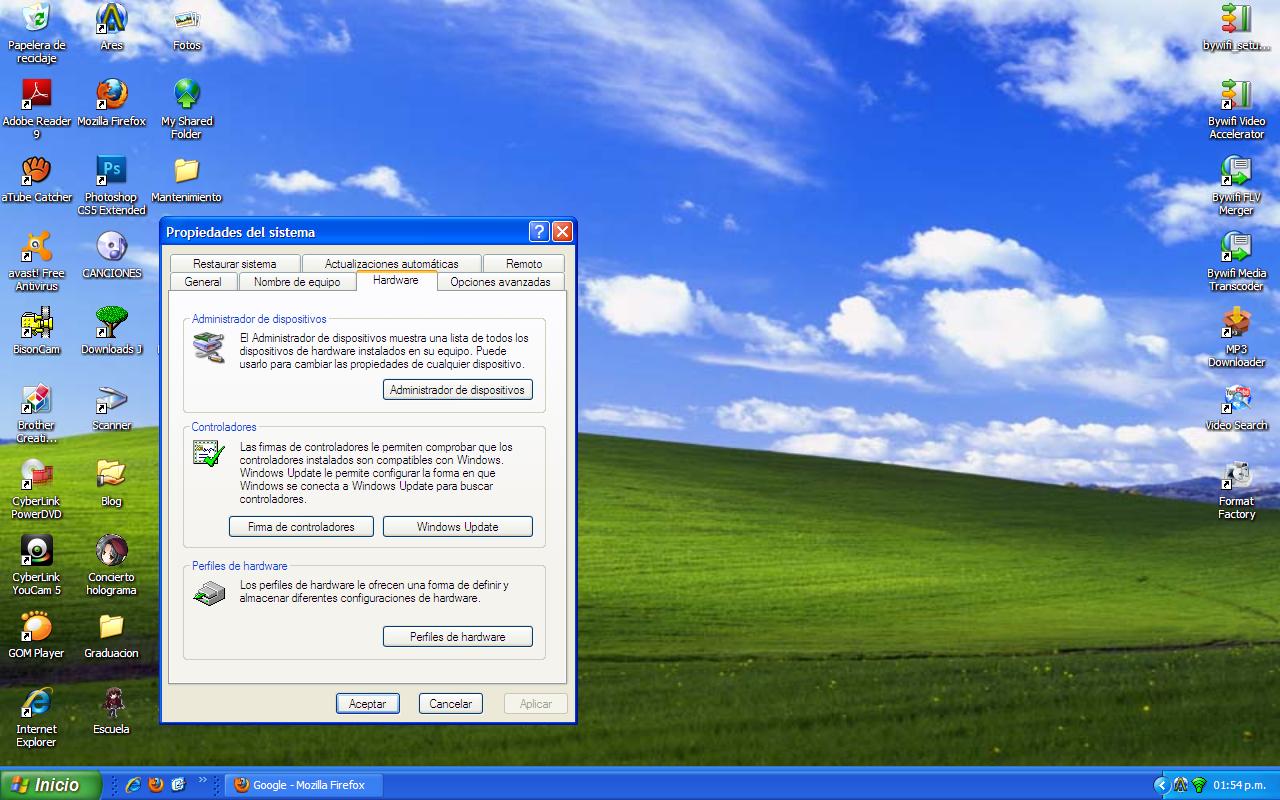Select the Photoshop CS5 Extended icon

(x=111, y=185)
